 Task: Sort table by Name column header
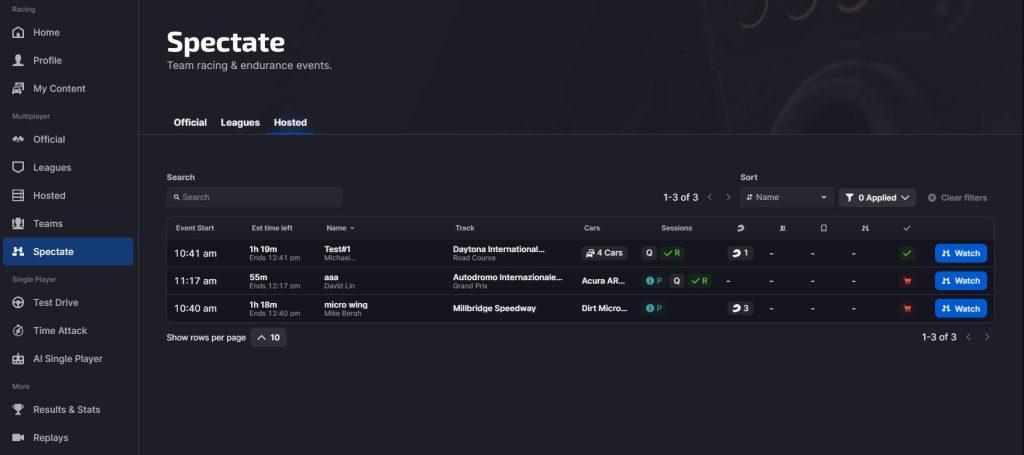[x=340, y=228]
